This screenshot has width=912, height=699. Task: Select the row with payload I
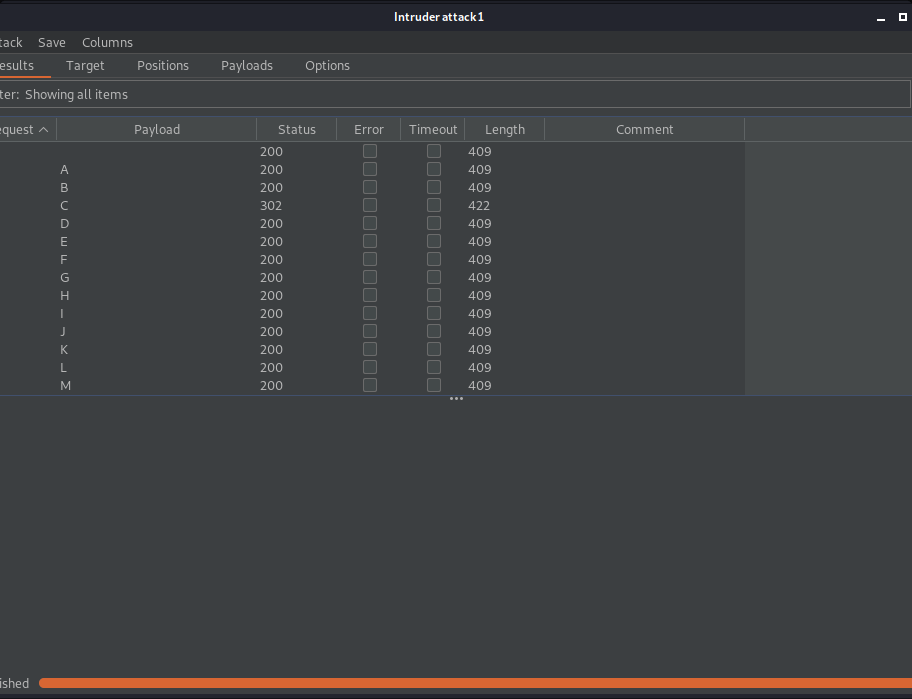372,313
